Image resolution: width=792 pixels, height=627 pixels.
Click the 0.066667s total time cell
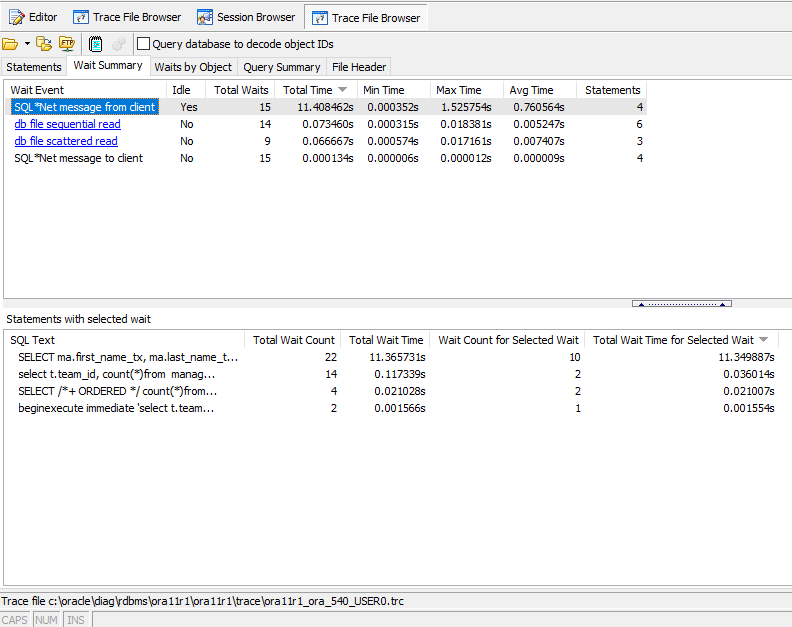328,141
